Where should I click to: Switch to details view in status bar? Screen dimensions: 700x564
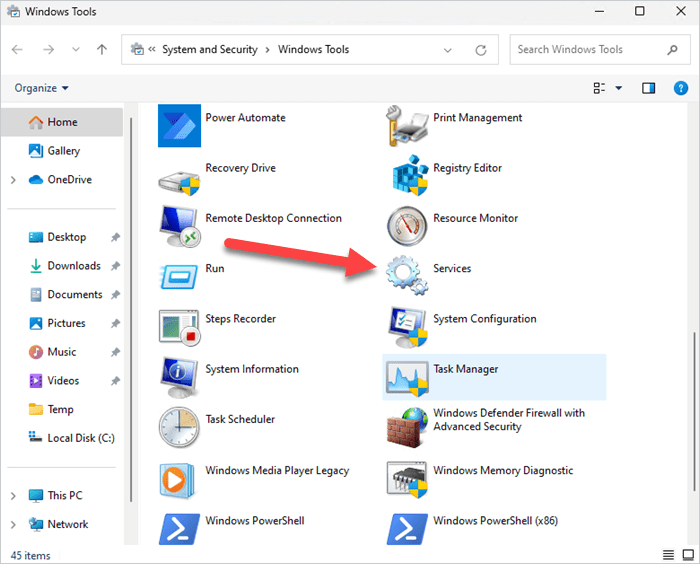coord(668,555)
